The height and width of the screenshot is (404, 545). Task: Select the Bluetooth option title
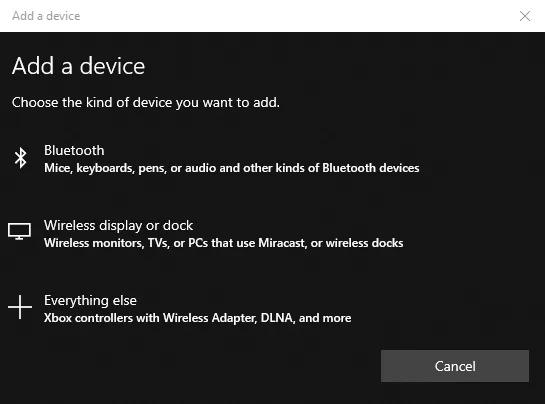coord(74,151)
